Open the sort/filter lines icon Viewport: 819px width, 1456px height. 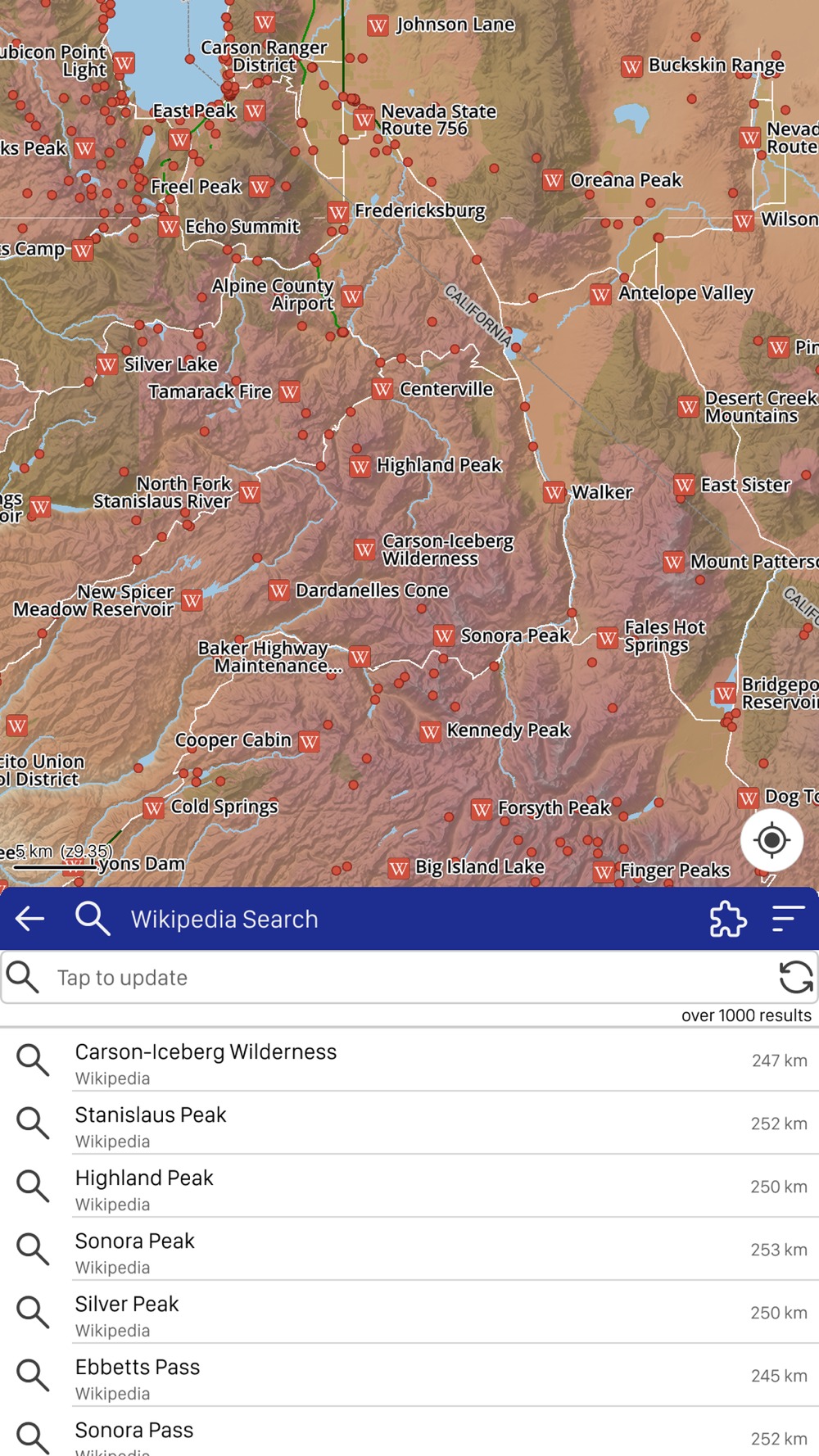tap(788, 919)
